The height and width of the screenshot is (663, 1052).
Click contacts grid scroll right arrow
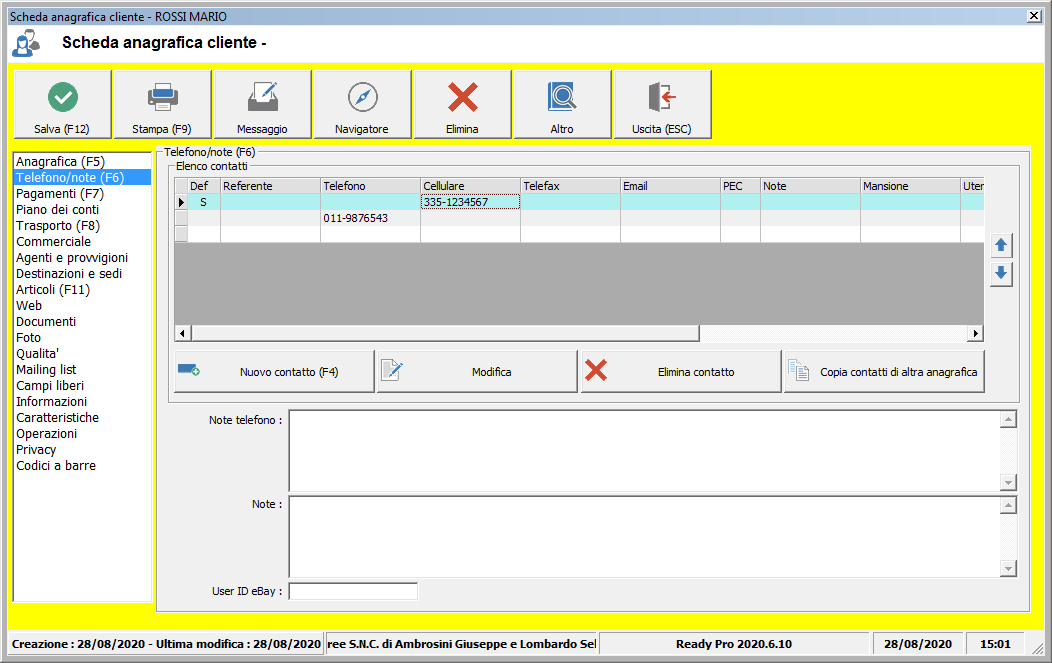tap(976, 333)
